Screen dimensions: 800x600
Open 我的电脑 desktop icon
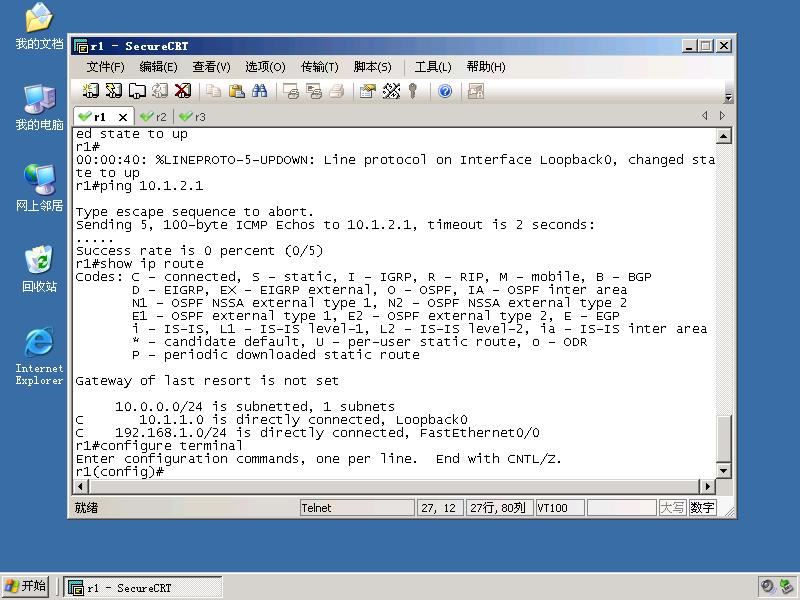(39, 108)
